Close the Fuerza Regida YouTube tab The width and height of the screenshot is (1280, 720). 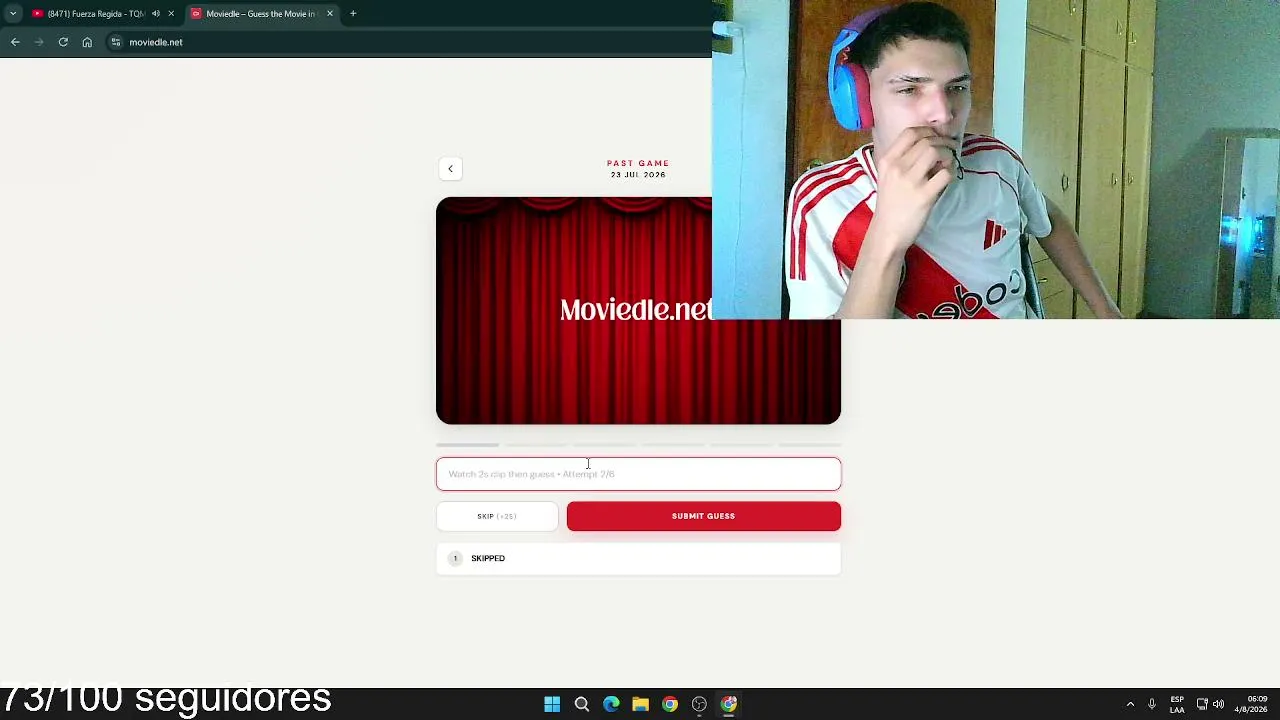click(x=171, y=14)
